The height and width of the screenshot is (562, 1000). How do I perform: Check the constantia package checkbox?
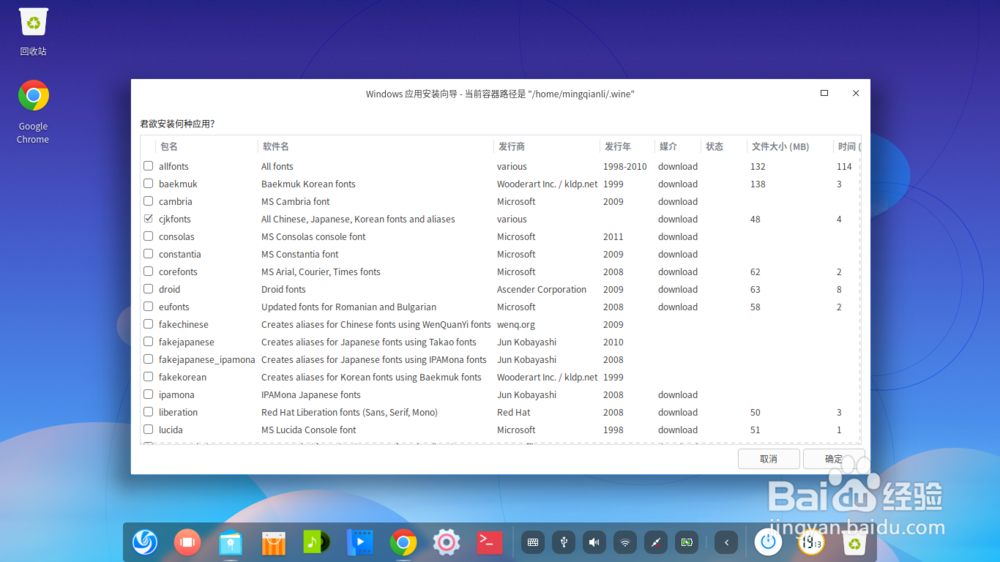(x=149, y=254)
